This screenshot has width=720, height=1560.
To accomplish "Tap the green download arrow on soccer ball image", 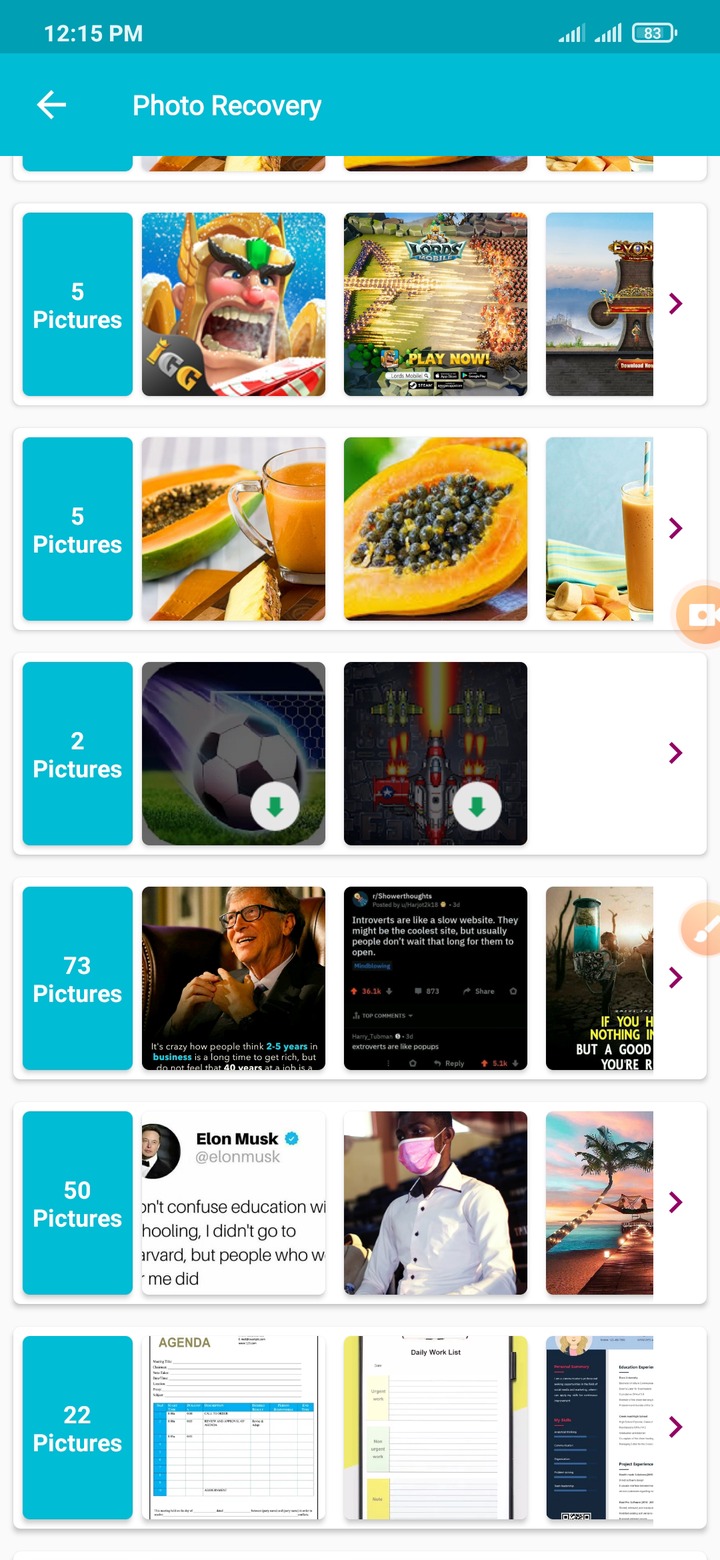I will click(274, 807).
